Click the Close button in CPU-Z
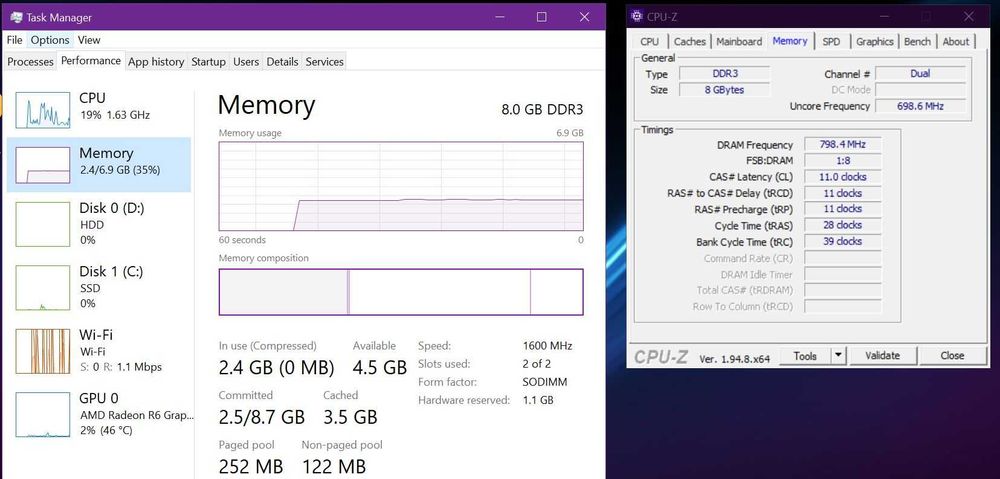Viewport: 1000px width, 479px height. point(952,355)
